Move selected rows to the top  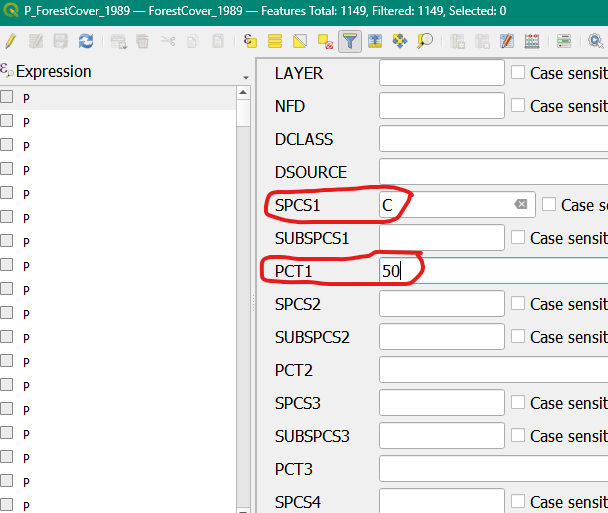[x=375, y=41]
